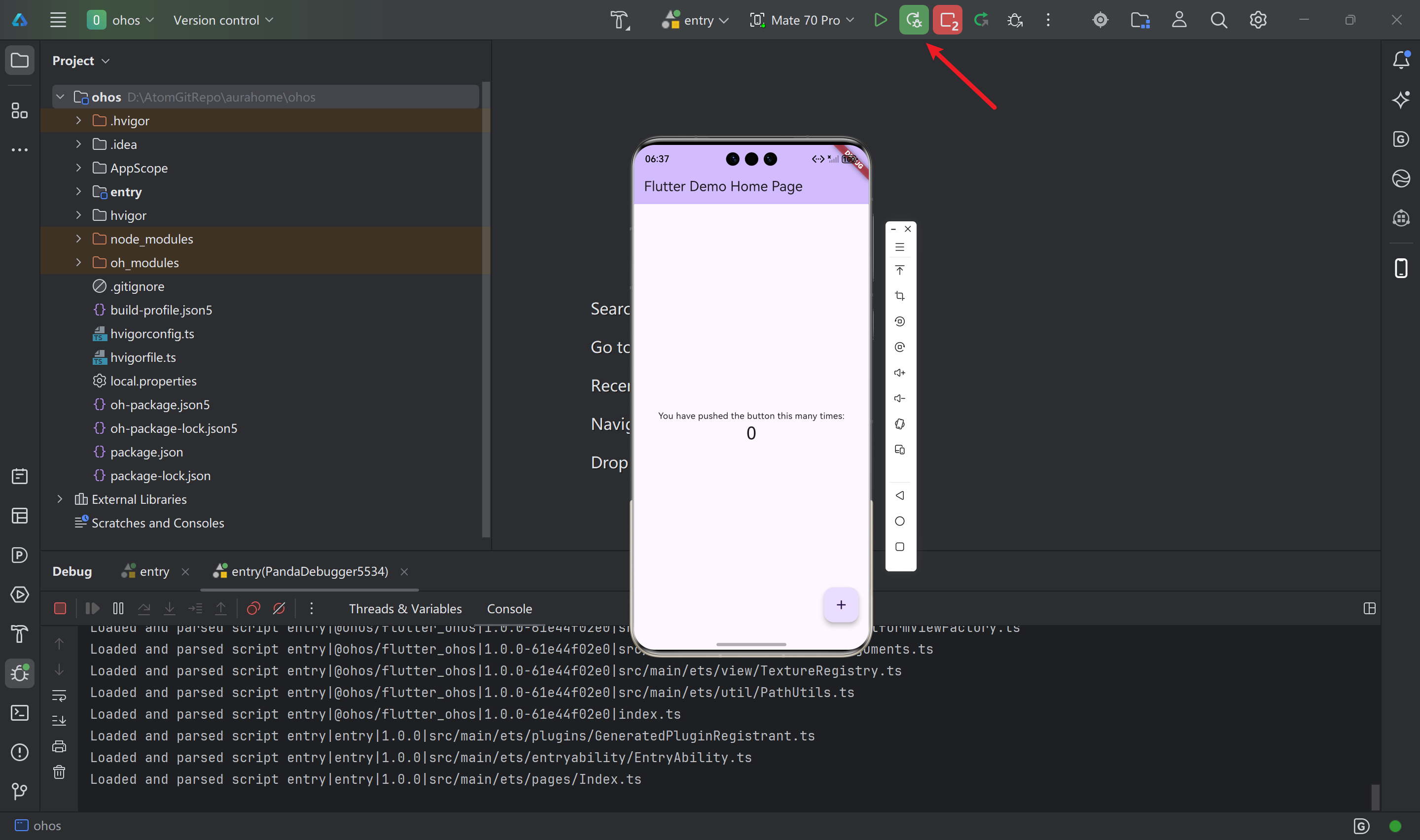Open the Version control dropdown
This screenshot has width=1420, height=840.
223,20
